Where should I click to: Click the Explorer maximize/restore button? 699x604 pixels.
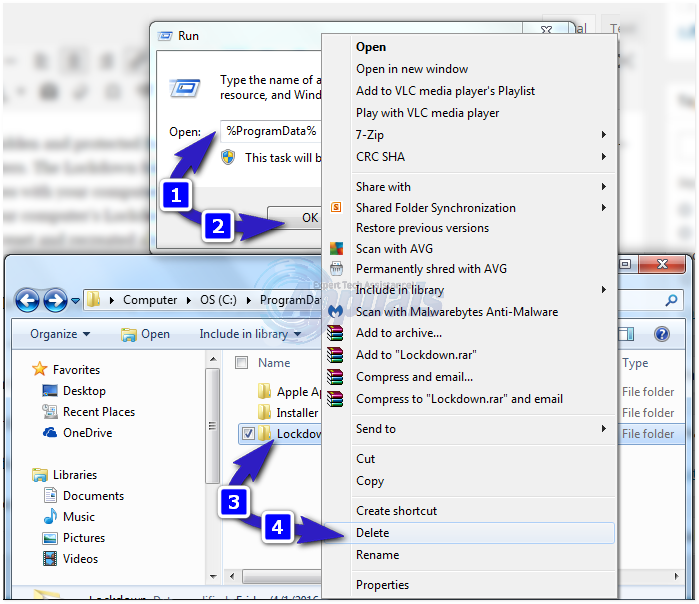point(625,264)
